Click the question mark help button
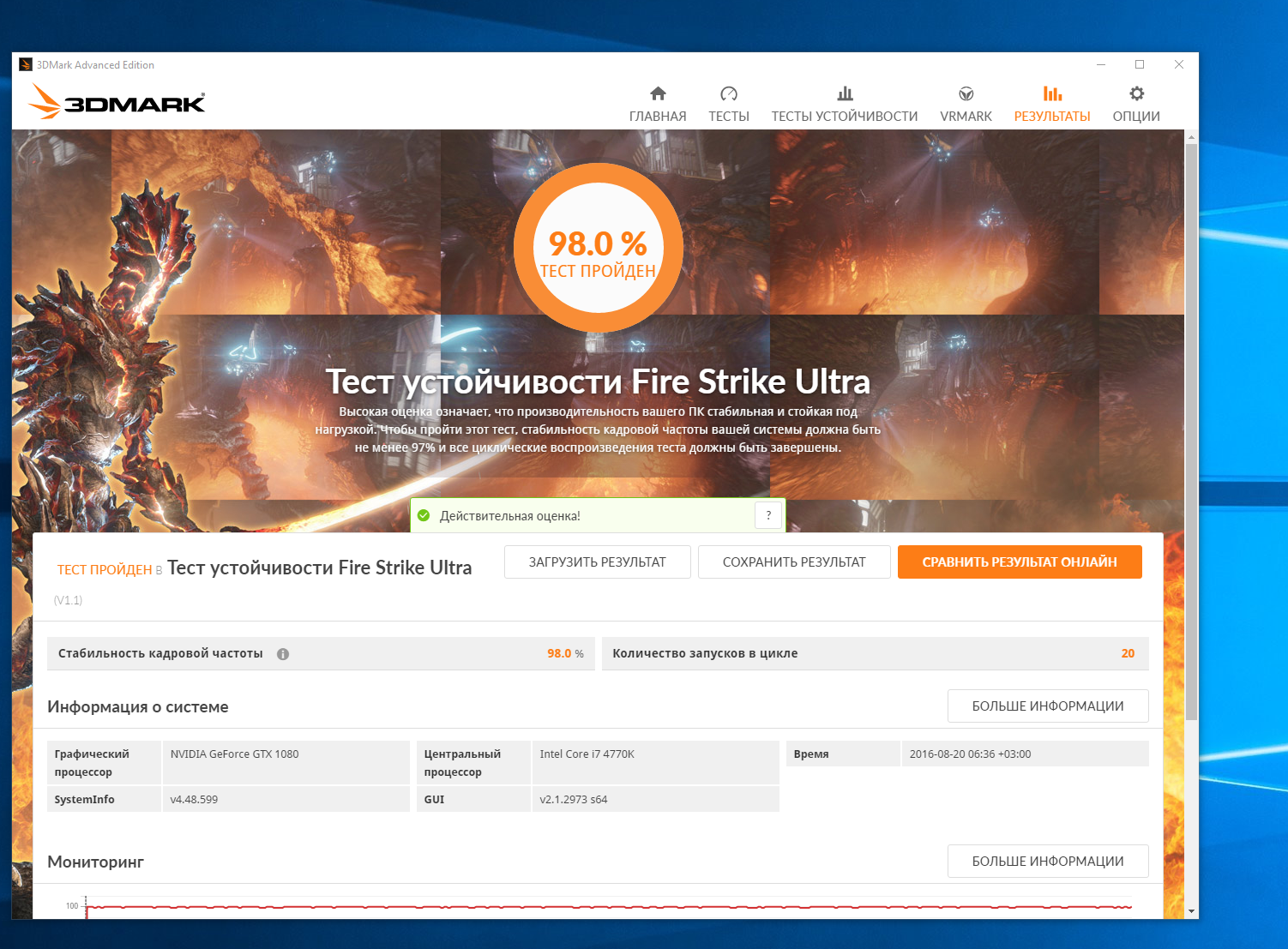1288x949 pixels. [768, 515]
